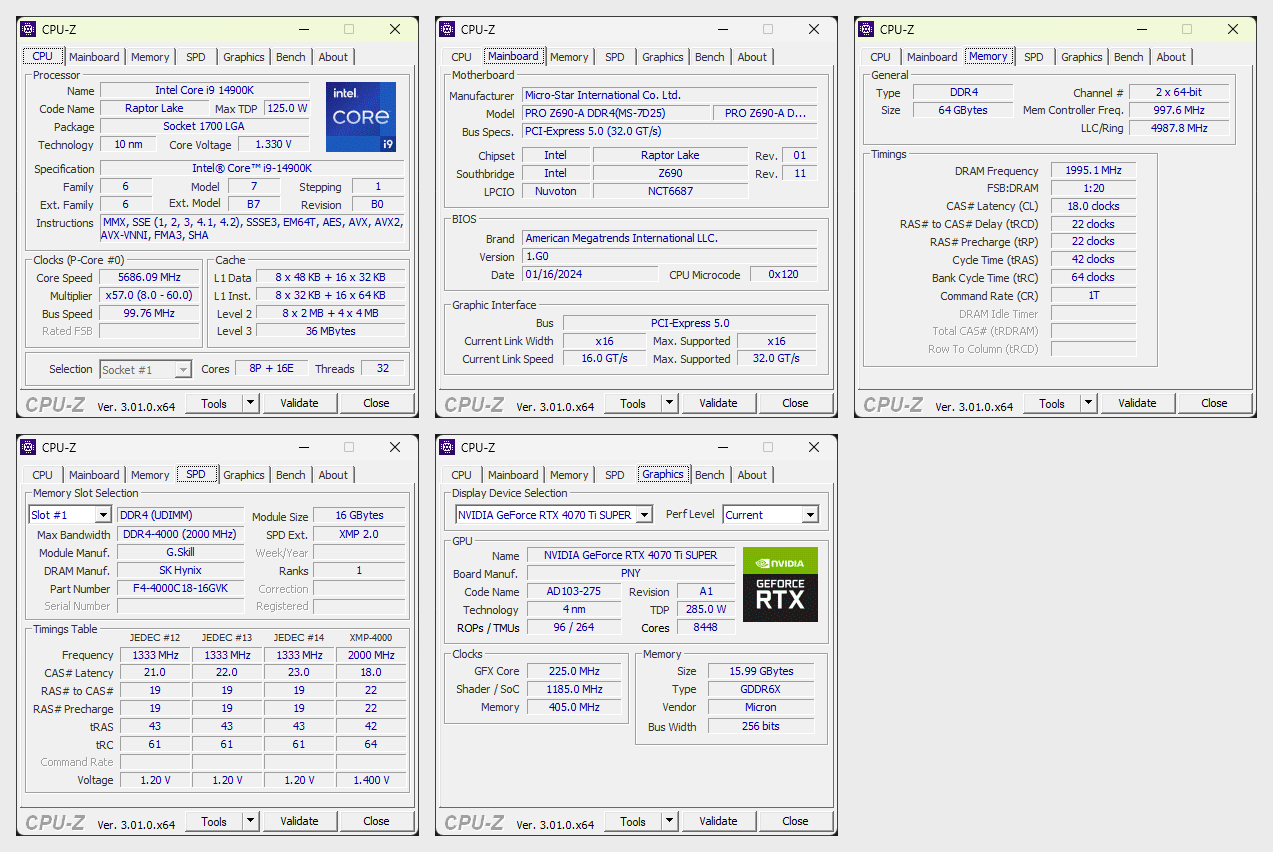
Task: Open Tools dropdown arrow in Graphics window
Action: point(669,821)
